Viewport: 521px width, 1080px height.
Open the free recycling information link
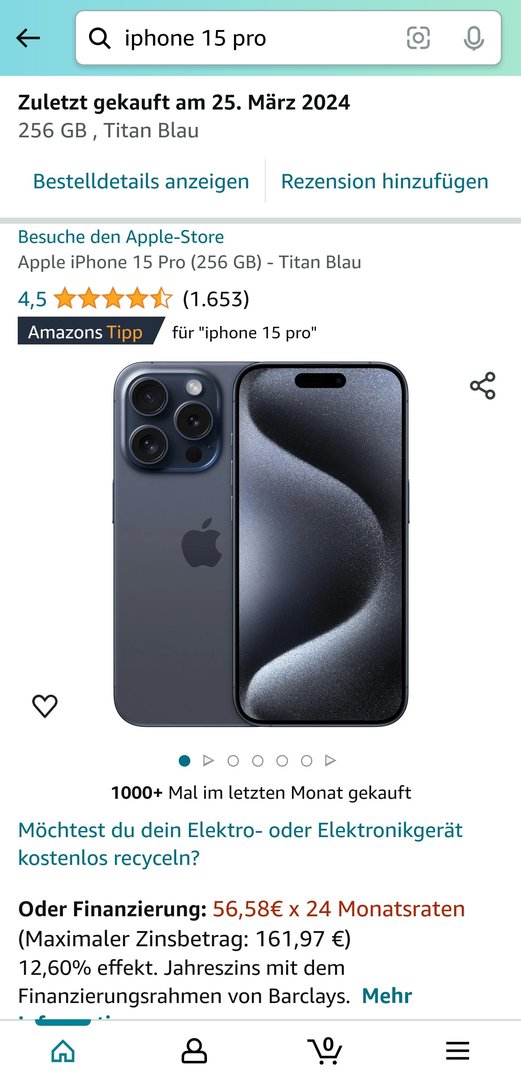pos(241,844)
